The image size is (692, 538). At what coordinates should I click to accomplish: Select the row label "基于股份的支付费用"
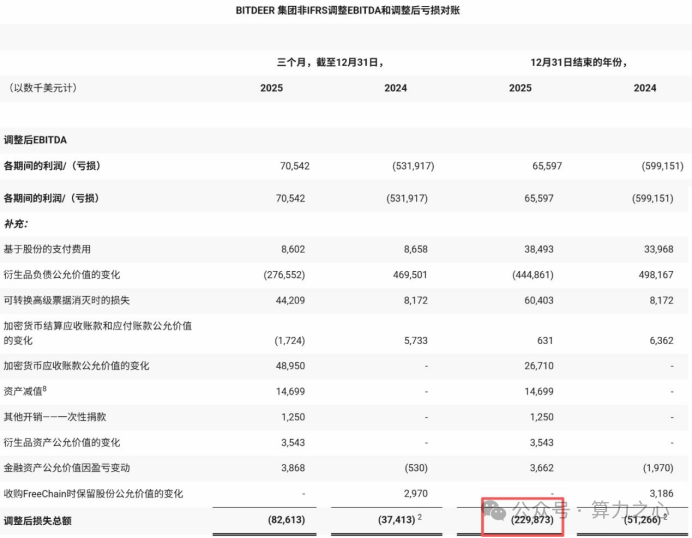(47, 249)
